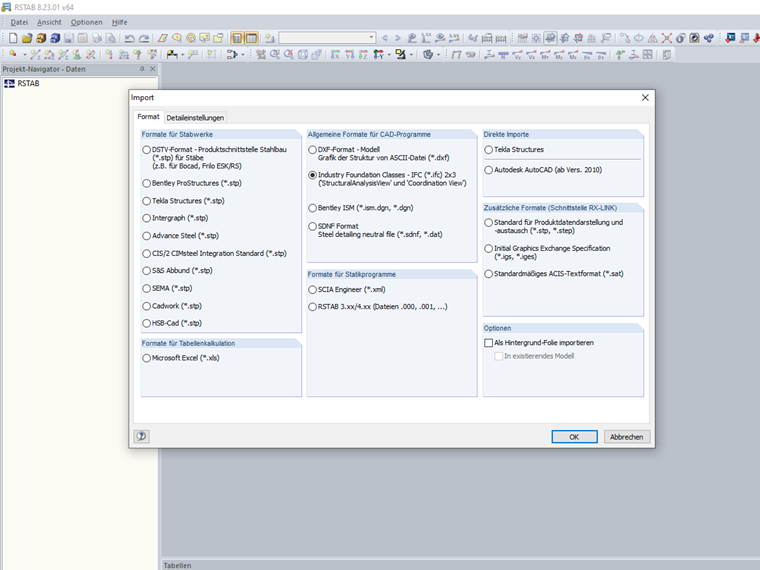The width and height of the screenshot is (760, 570).
Task: Click the moment Mz result icon
Action: 573,54
